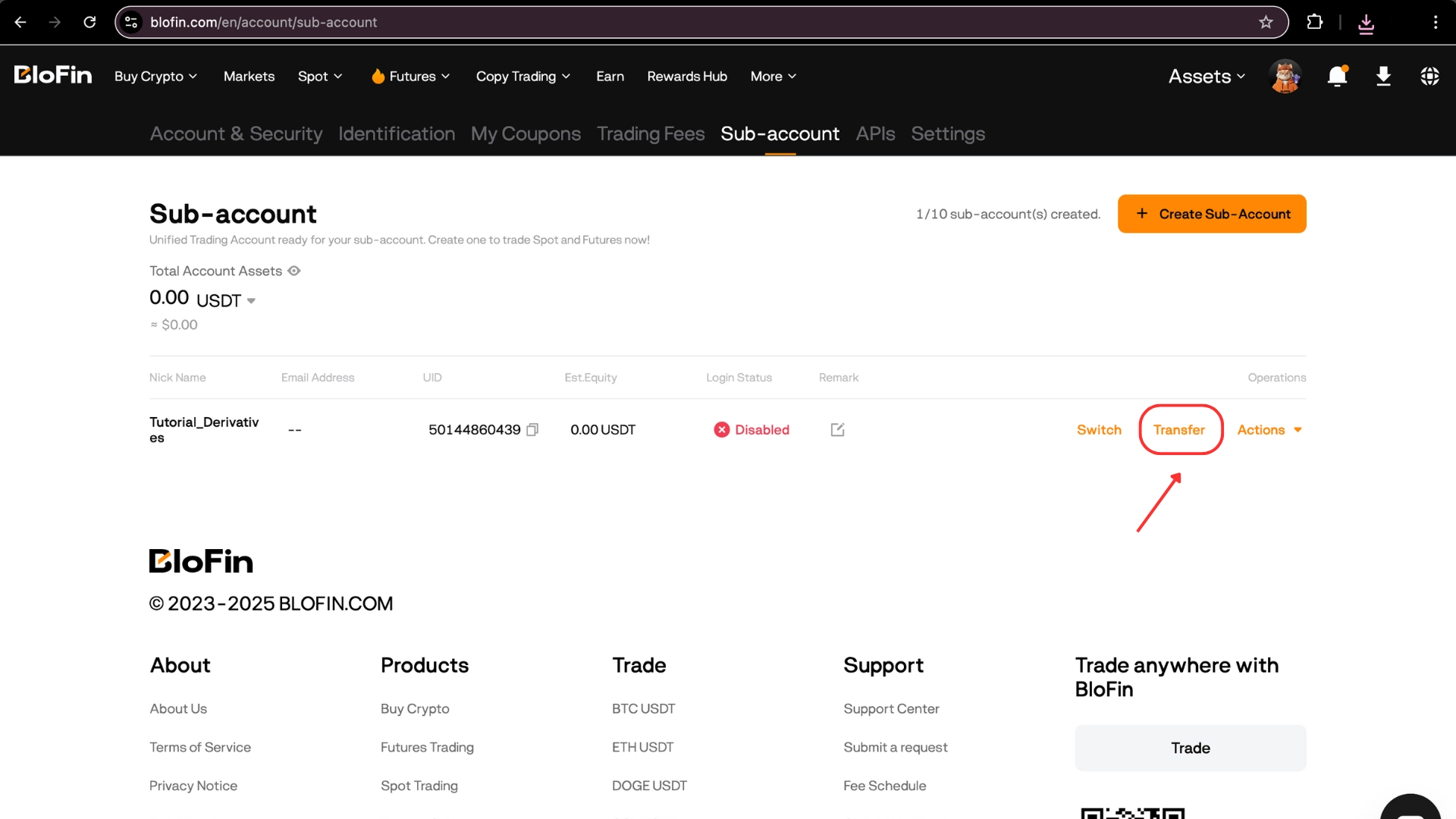Click the Nick Name column header
Viewport: 1456px width, 819px height.
click(177, 378)
